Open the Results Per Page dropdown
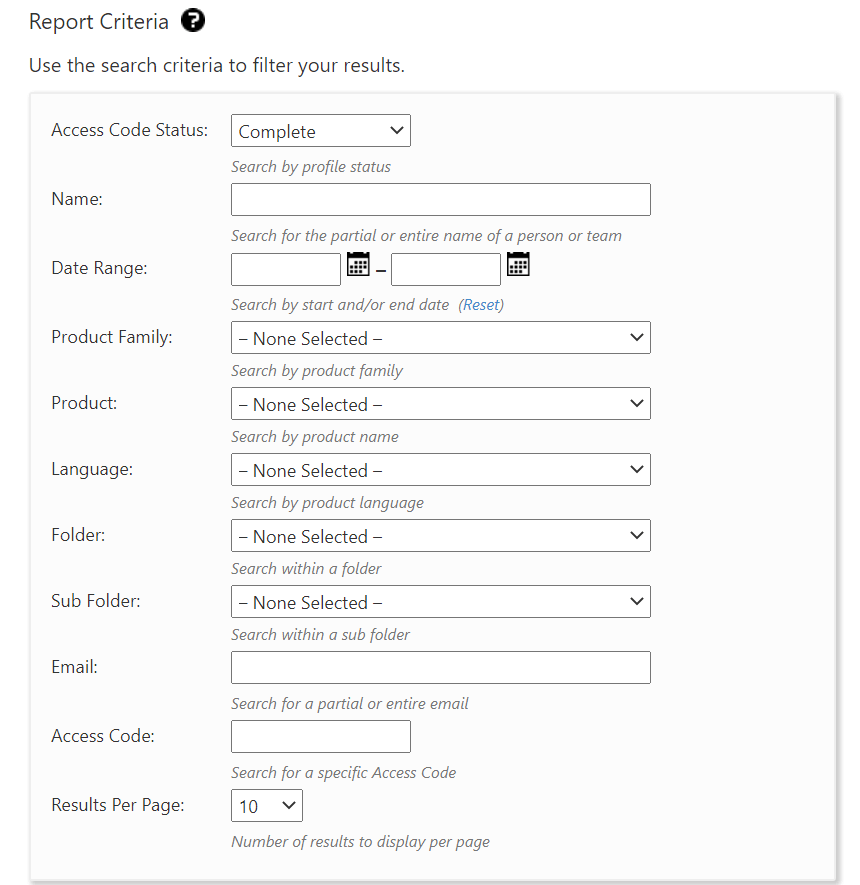860x885 pixels. (267, 806)
